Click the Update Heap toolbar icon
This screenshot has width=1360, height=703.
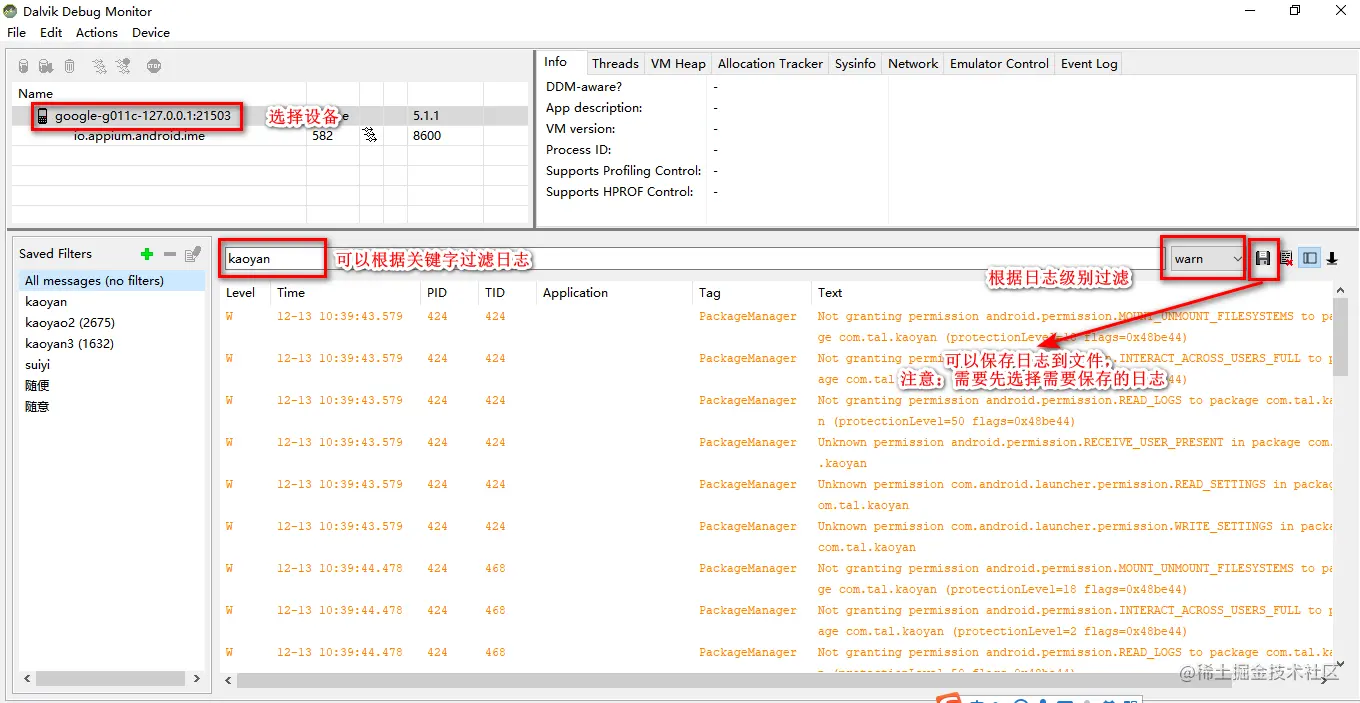coord(23,66)
